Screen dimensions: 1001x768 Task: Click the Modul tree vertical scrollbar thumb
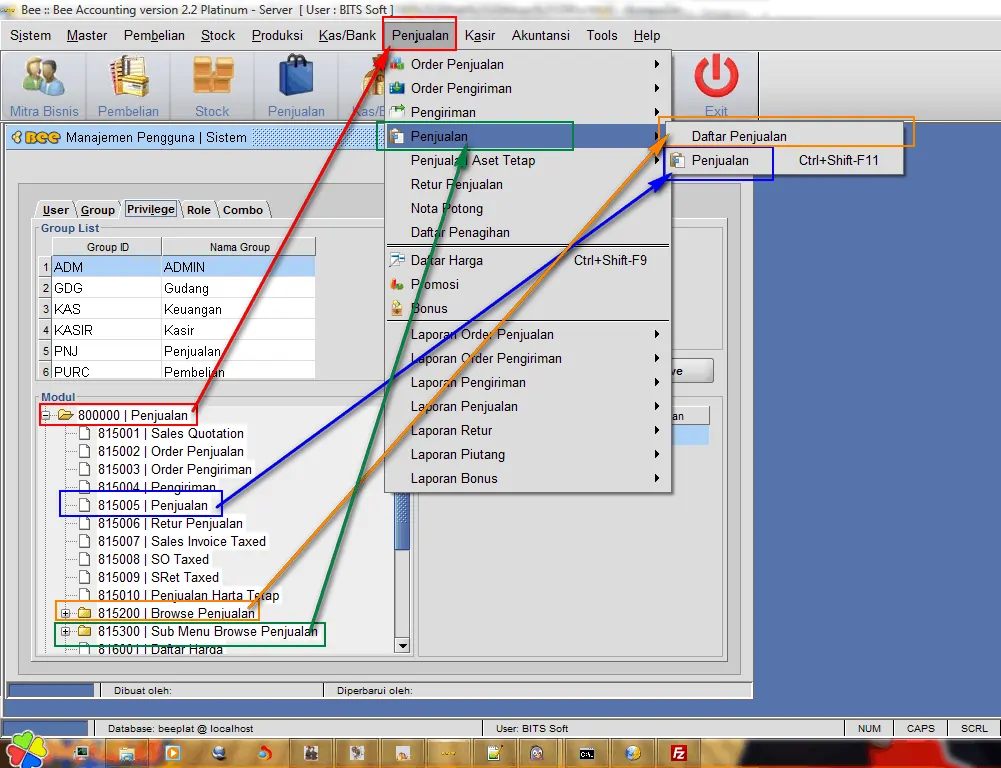pos(402,521)
